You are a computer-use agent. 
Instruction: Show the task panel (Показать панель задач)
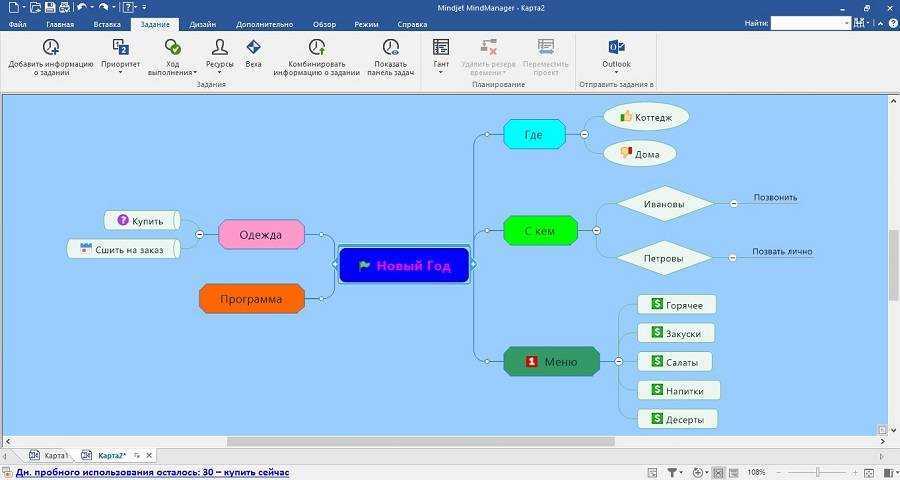pyautogui.click(x=390, y=47)
